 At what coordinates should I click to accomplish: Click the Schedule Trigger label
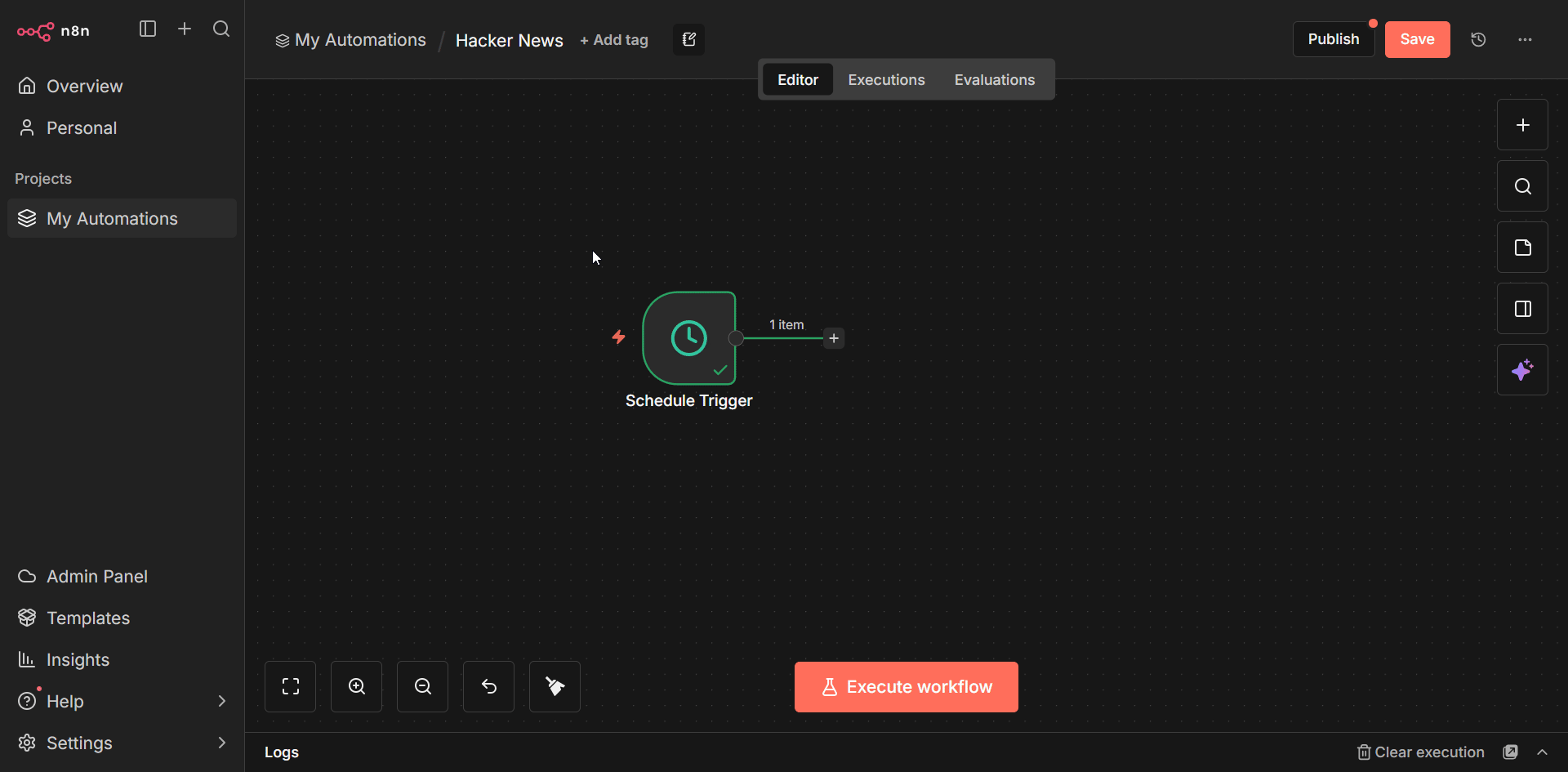(x=689, y=400)
